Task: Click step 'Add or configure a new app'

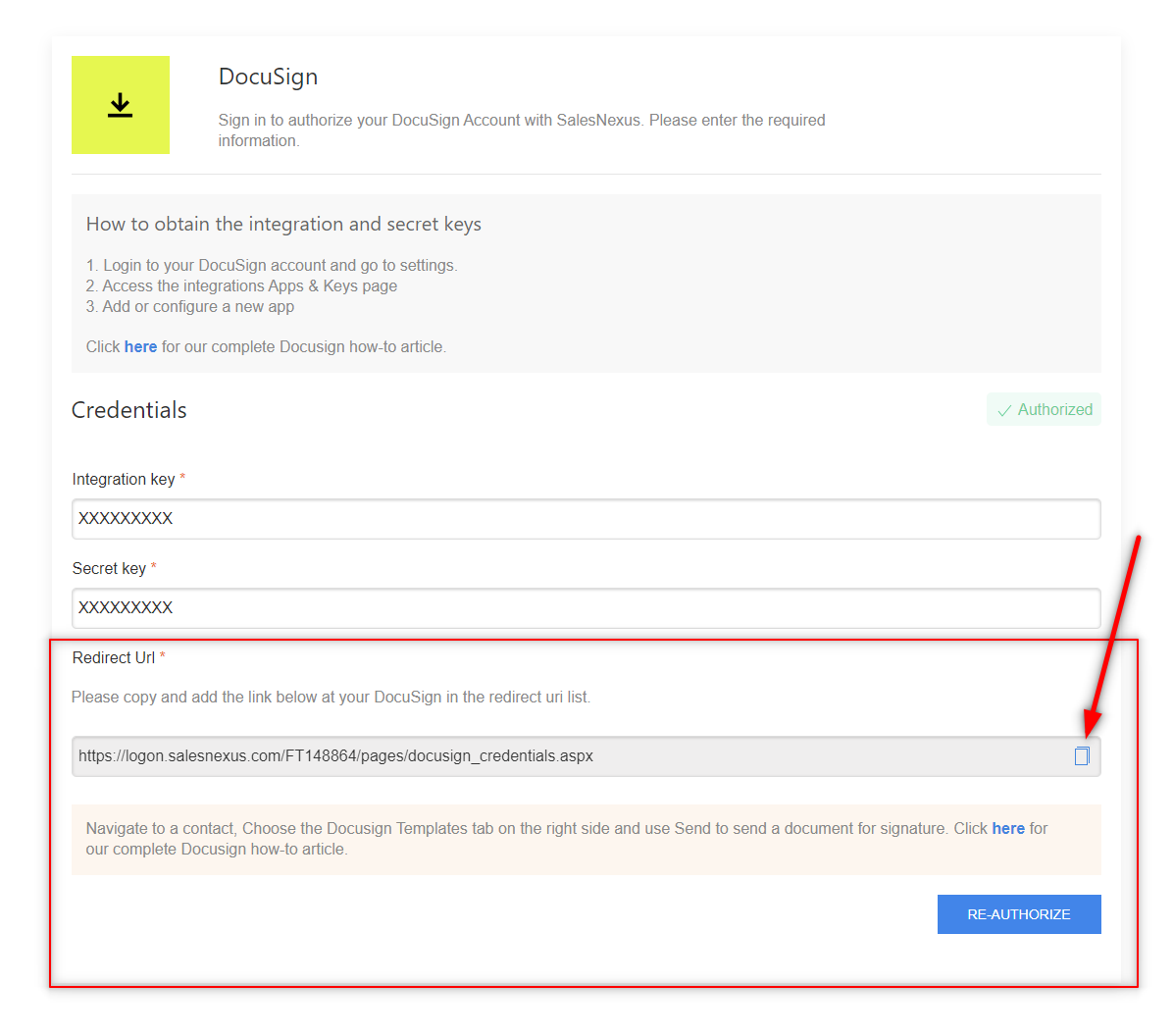Action: click(x=190, y=307)
